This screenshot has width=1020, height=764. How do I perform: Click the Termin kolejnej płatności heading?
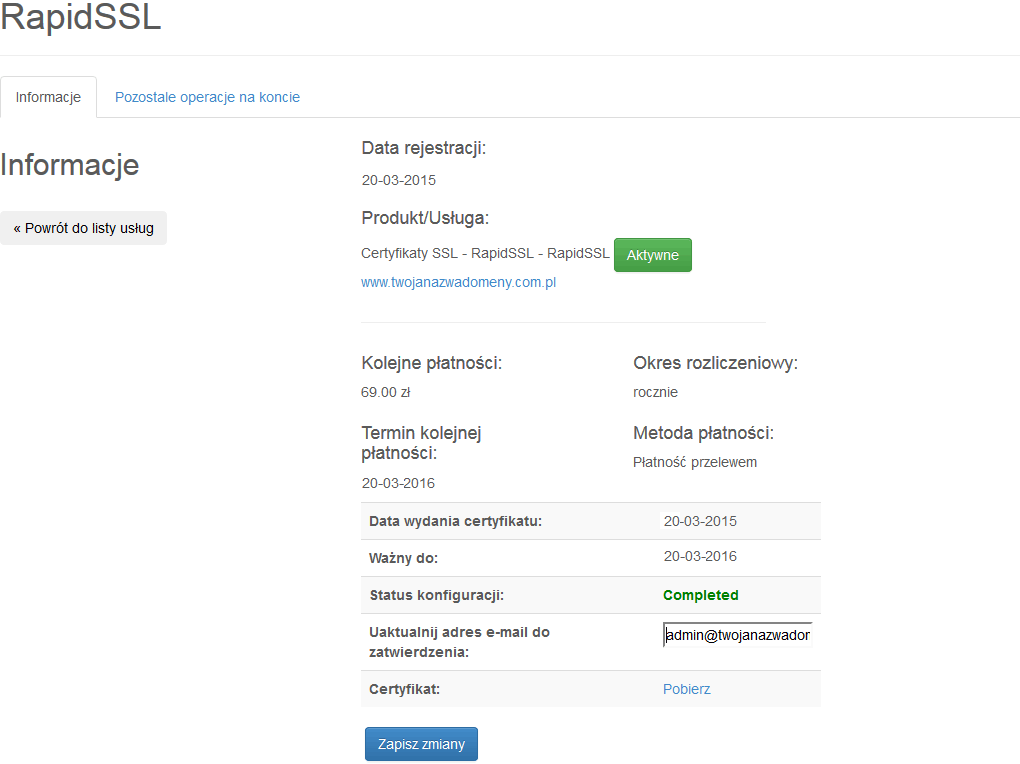click(422, 443)
